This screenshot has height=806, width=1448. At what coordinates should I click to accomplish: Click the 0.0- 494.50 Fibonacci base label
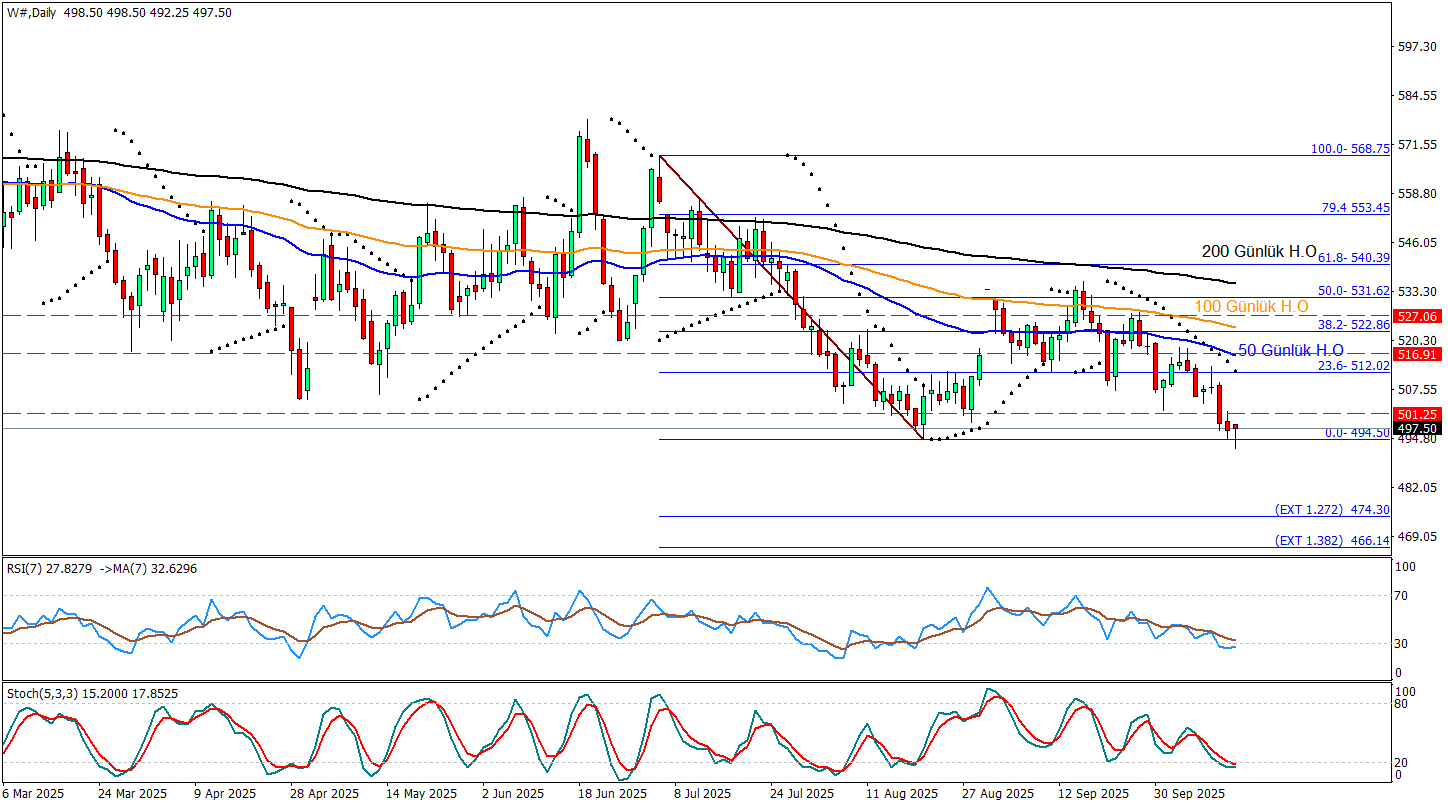pos(1356,433)
